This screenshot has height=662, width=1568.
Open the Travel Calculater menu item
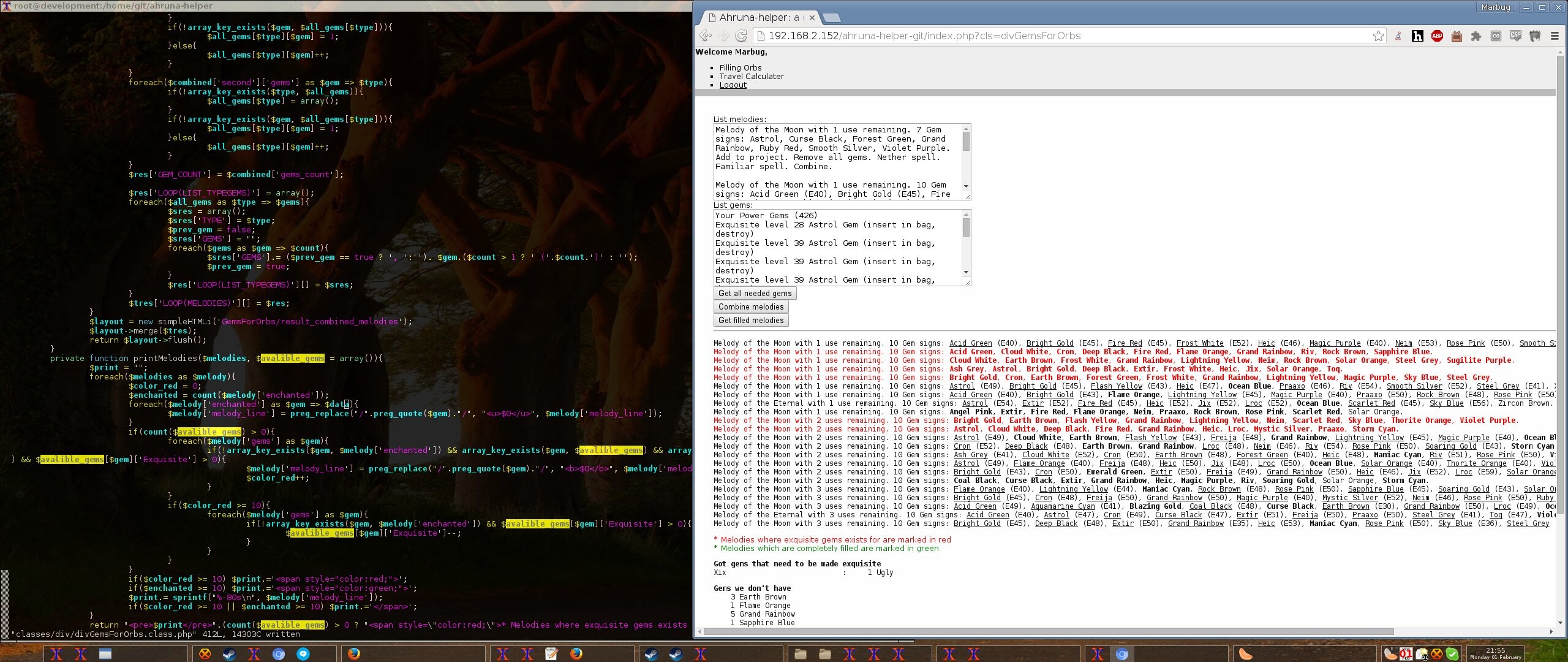(x=751, y=77)
